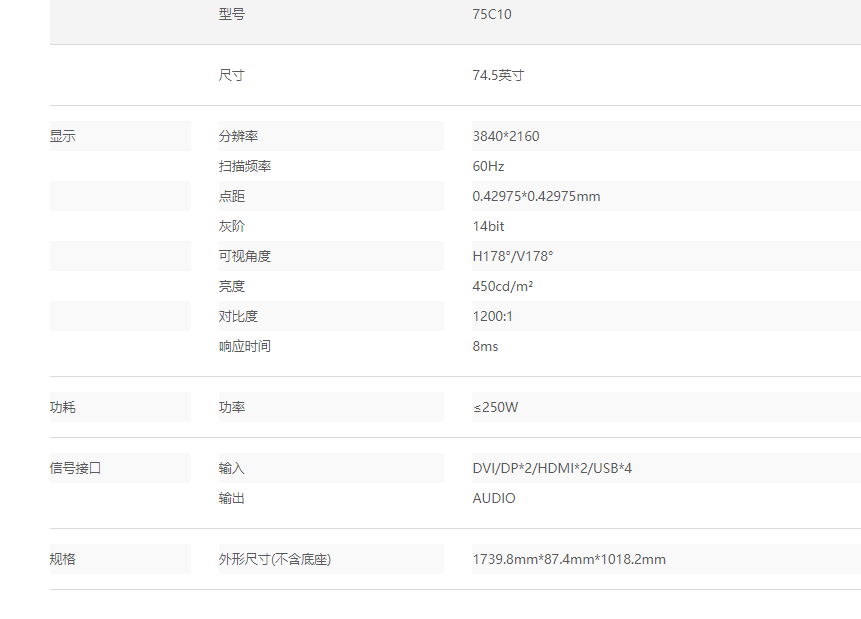Select the AUDIO output value
The image size is (861, 619).
pos(494,498)
